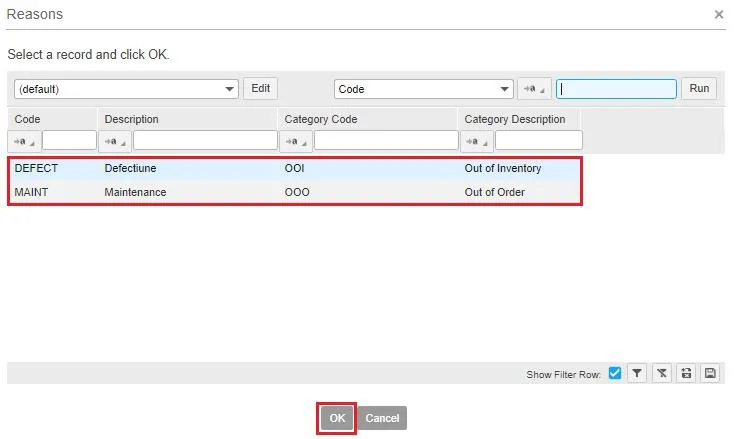The width and height of the screenshot is (735, 439).
Task: Sort by the Description column header
Action: pos(131,119)
